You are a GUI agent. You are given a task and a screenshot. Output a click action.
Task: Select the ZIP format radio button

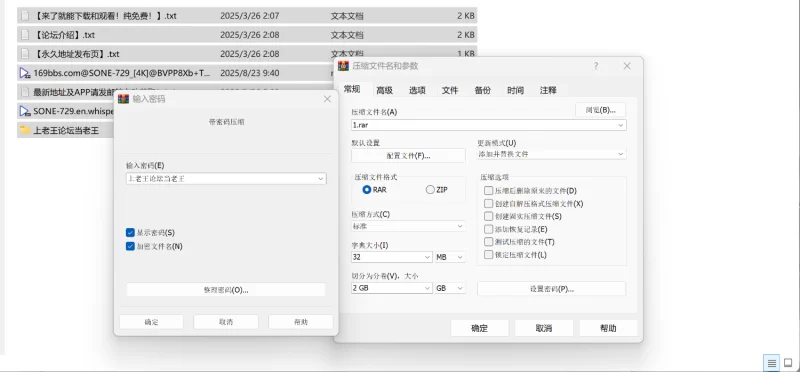430,190
